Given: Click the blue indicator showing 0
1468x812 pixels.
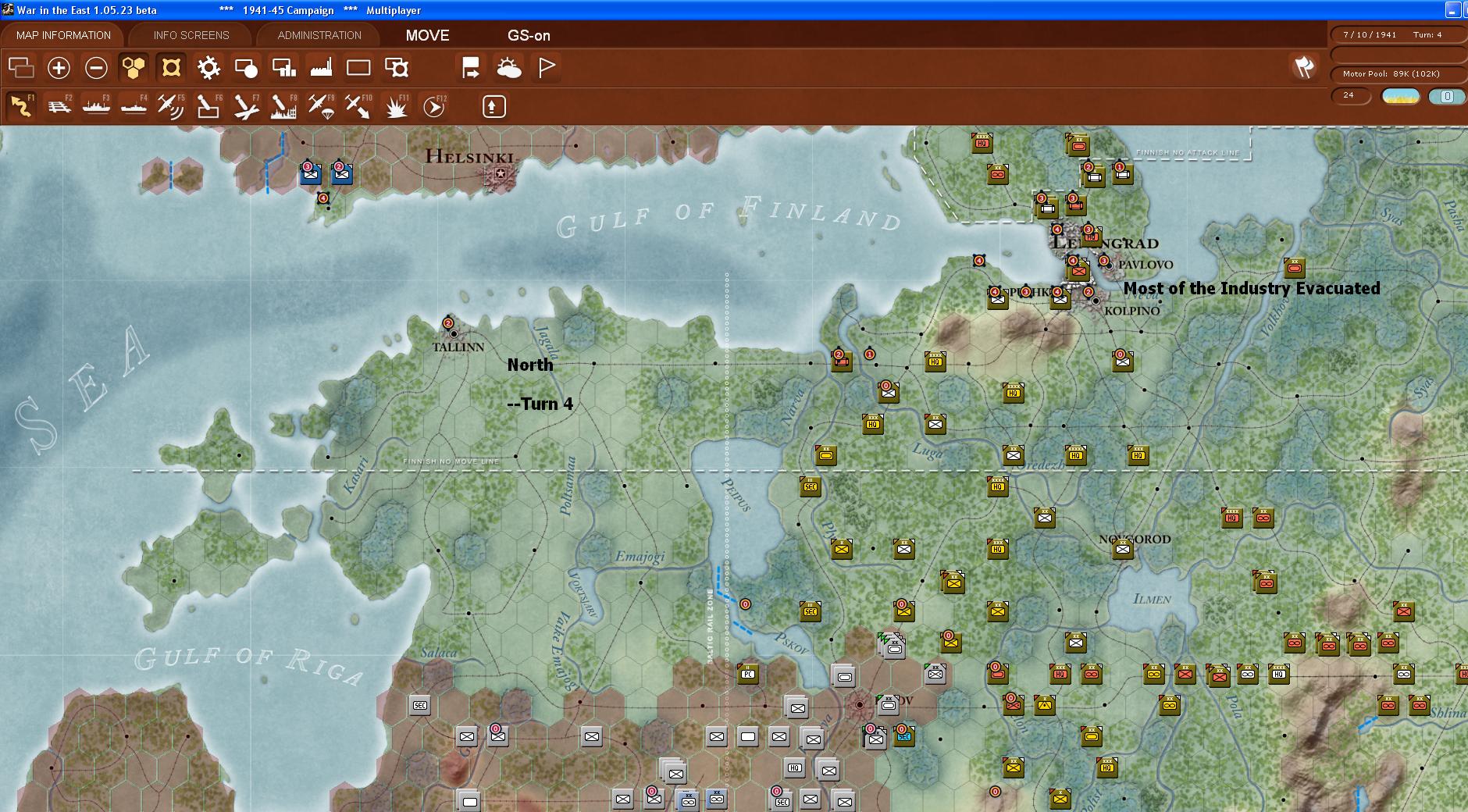Looking at the screenshot, I should (x=1447, y=96).
